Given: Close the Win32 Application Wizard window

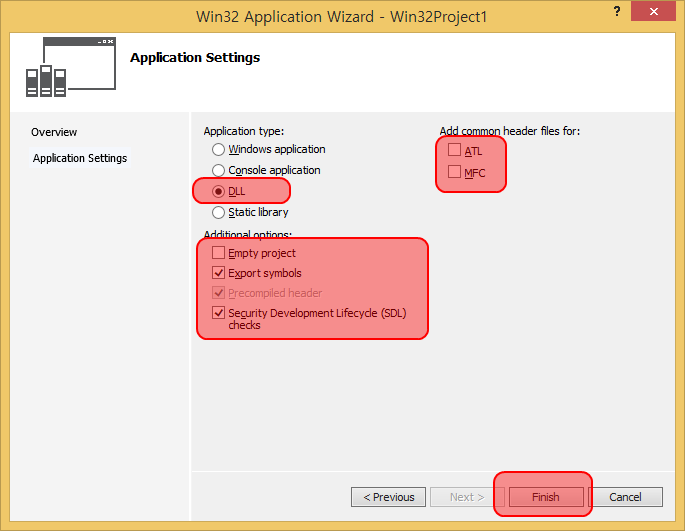Looking at the screenshot, I should [x=653, y=11].
